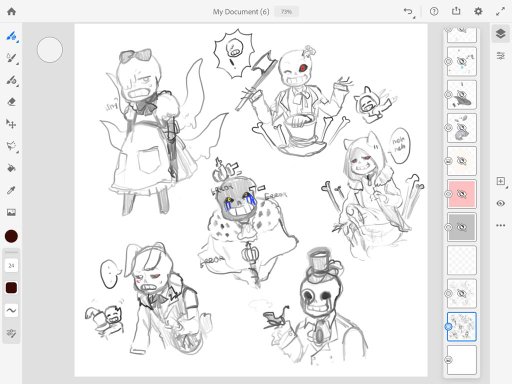The height and width of the screenshot is (384, 512).
Task: Open layer actions three-dots menu
Action: click(x=500, y=225)
